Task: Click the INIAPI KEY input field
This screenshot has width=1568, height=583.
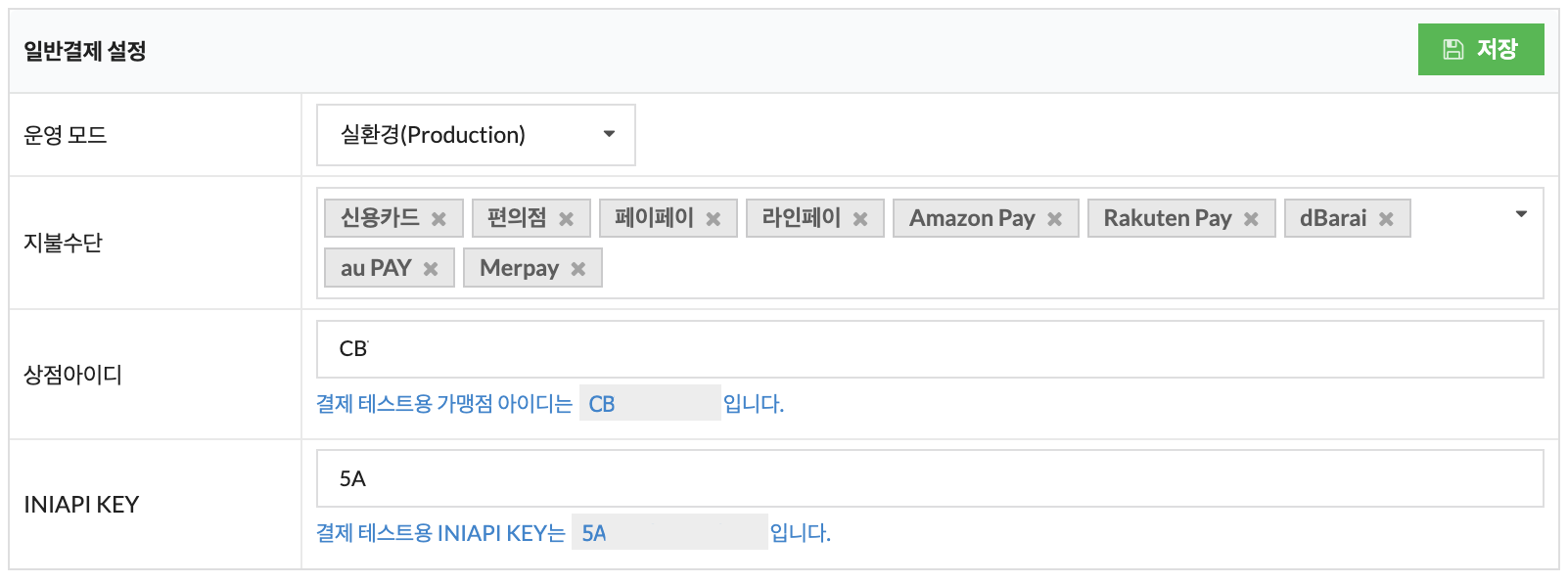Action: (x=930, y=478)
